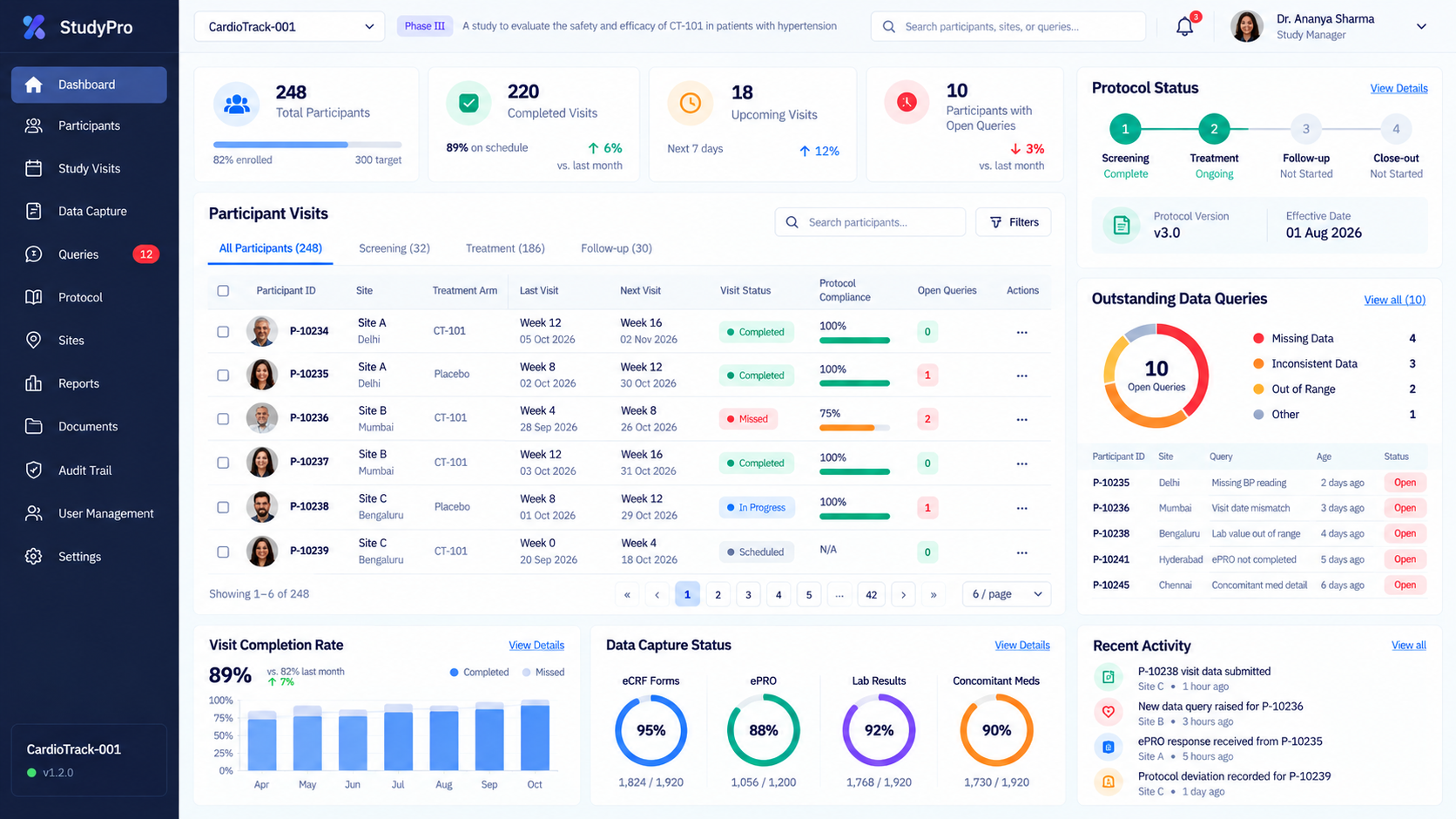Click the Missing Data red legend dot
This screenshot has width=1456, height=819.
click(1258, 338)
